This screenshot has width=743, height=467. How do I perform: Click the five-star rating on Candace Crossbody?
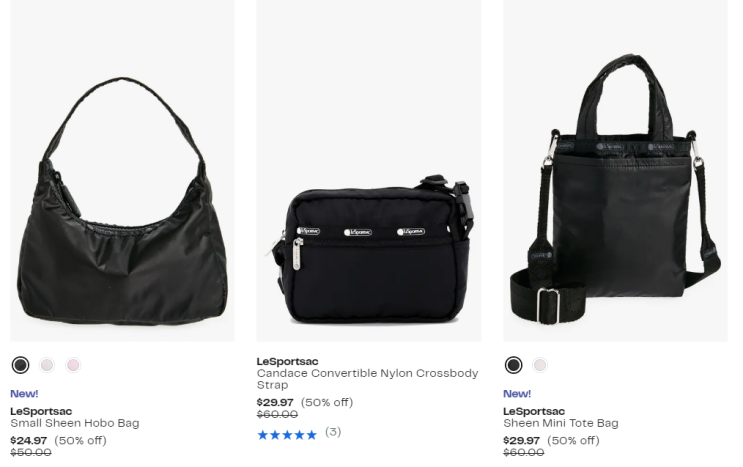point(287,435)
